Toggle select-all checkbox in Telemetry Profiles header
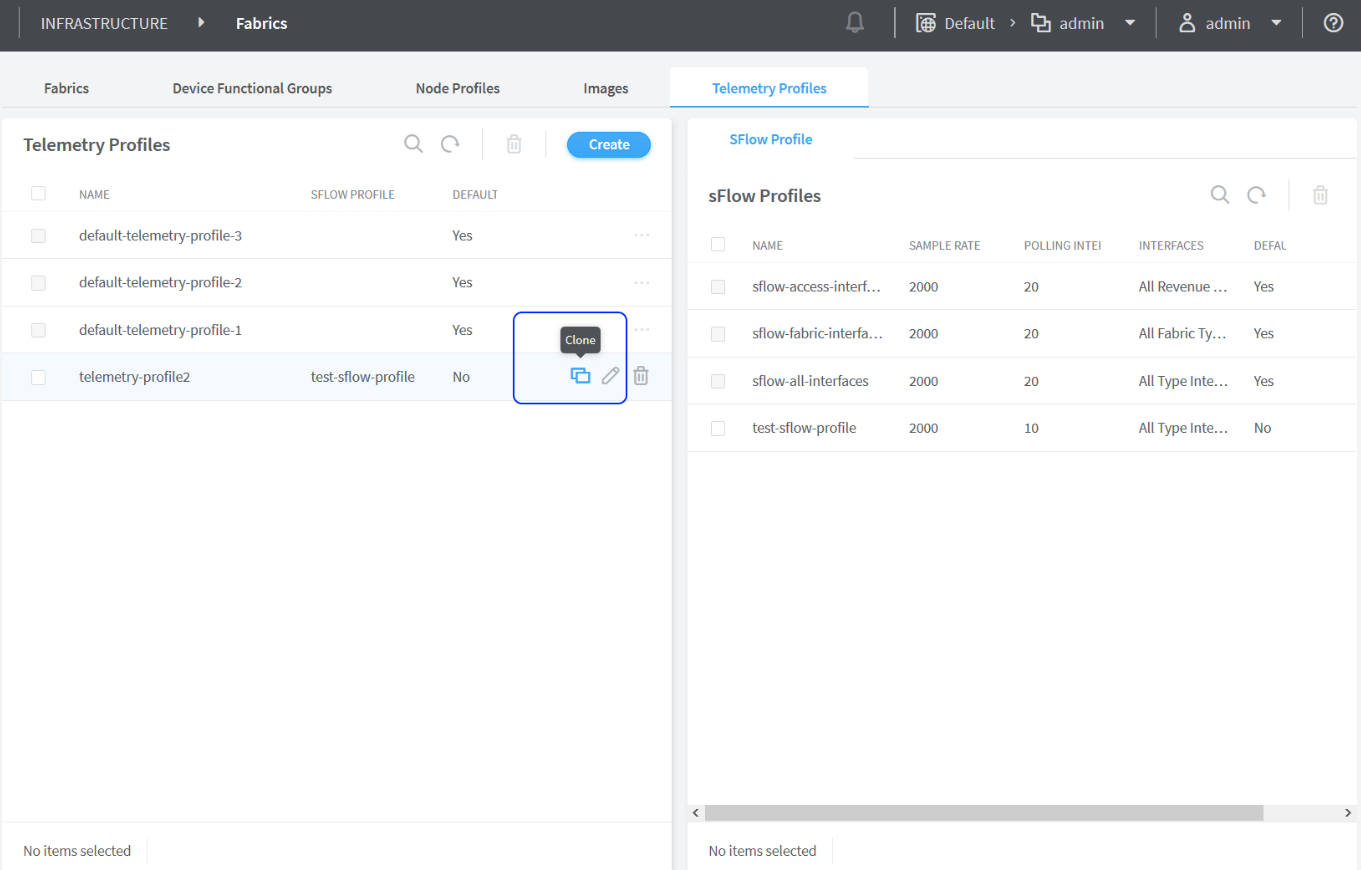 (38, 193)
